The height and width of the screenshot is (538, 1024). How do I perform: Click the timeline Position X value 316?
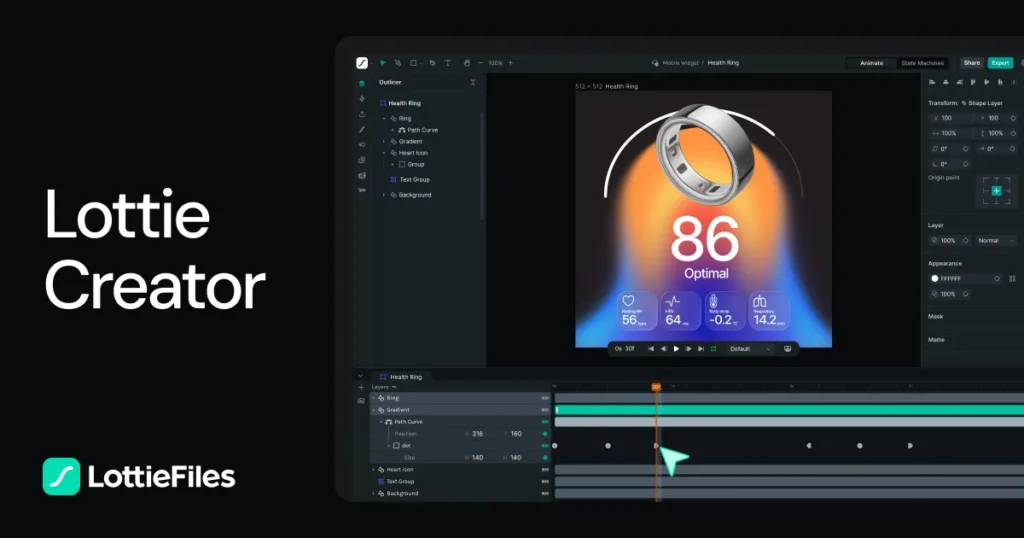(x=477, y=434)
